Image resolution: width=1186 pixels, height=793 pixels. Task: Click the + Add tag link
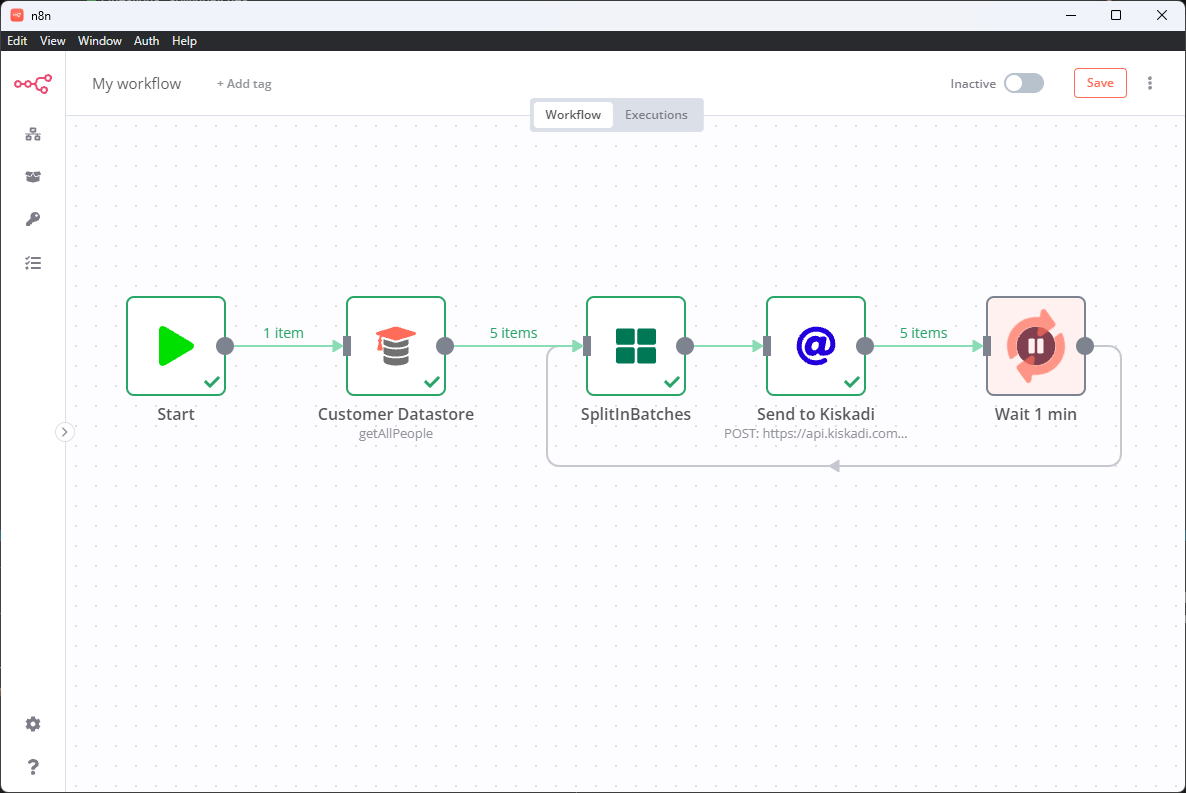click(x=244, y=84)
